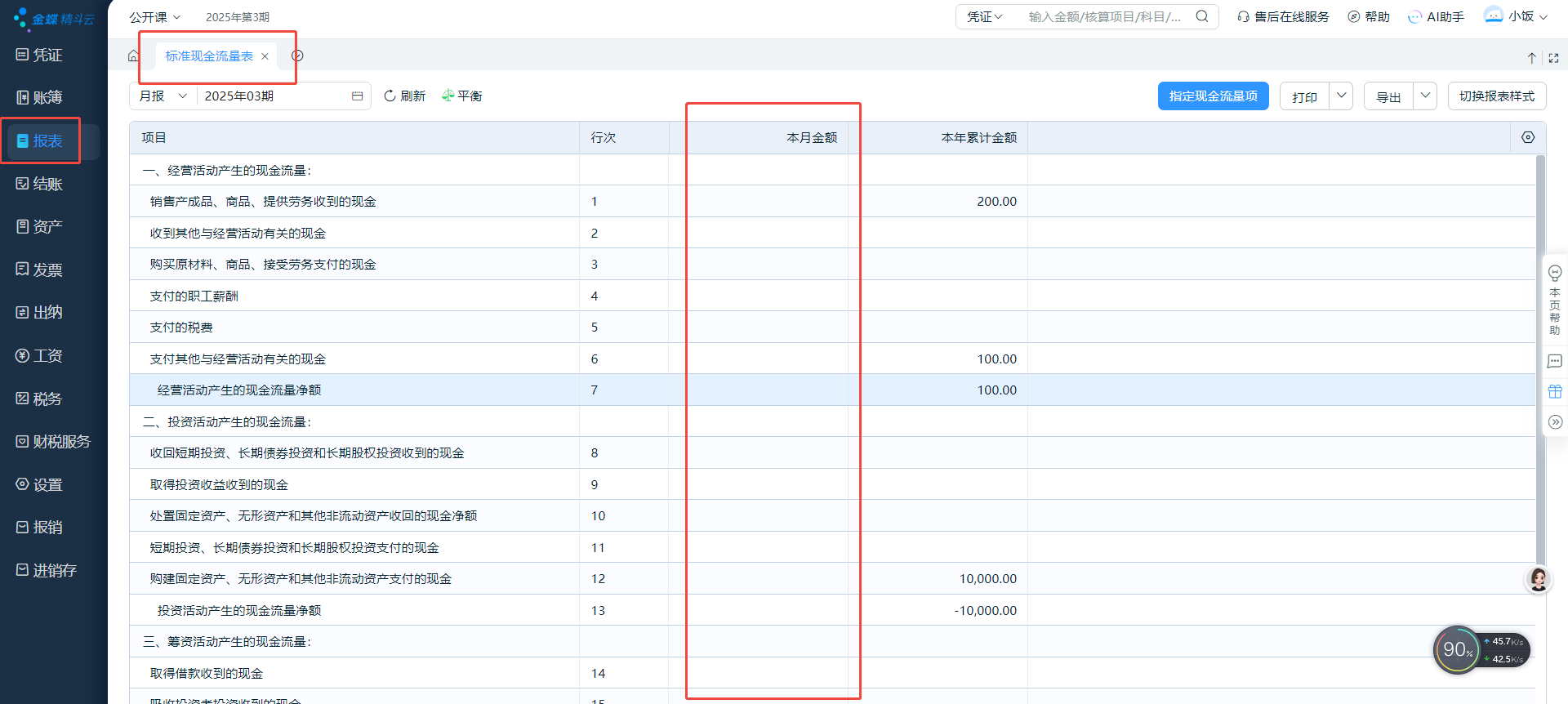Viewport: 1568px width, 704px height.
Task: Click the 指定现金流量项 button
Action: (1213, 96)
